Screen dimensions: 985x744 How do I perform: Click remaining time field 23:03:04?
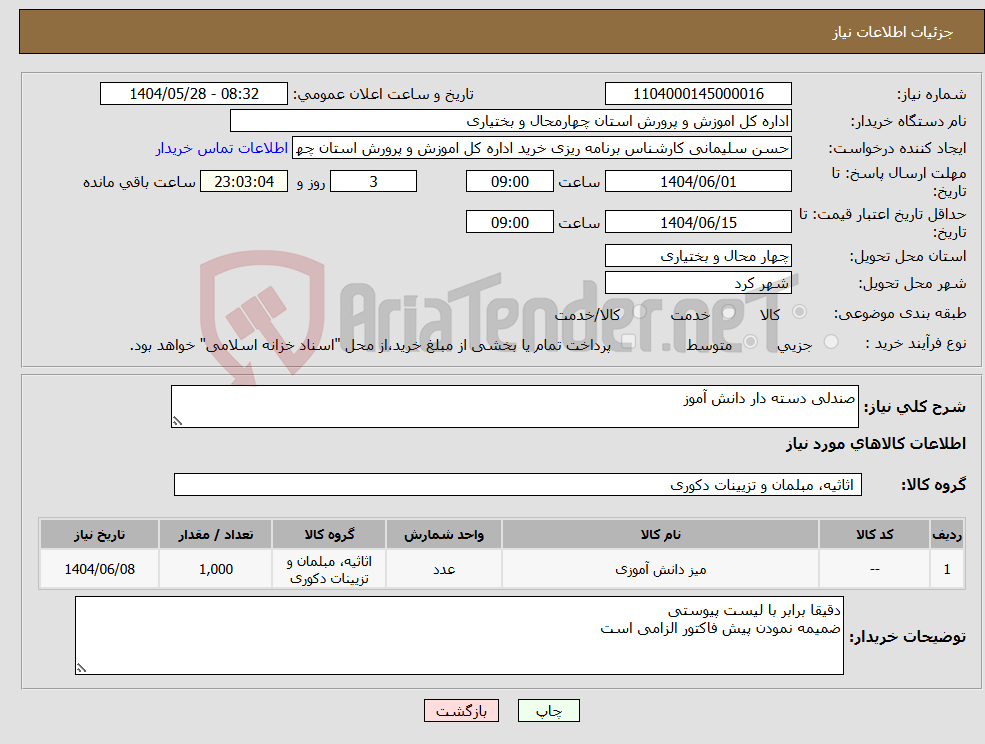point(244,182)
